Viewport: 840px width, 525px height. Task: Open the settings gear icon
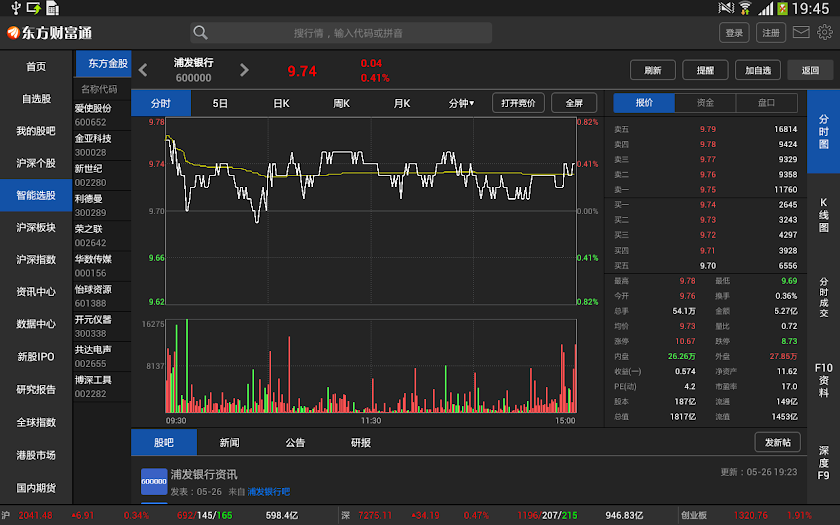point(824,32)
